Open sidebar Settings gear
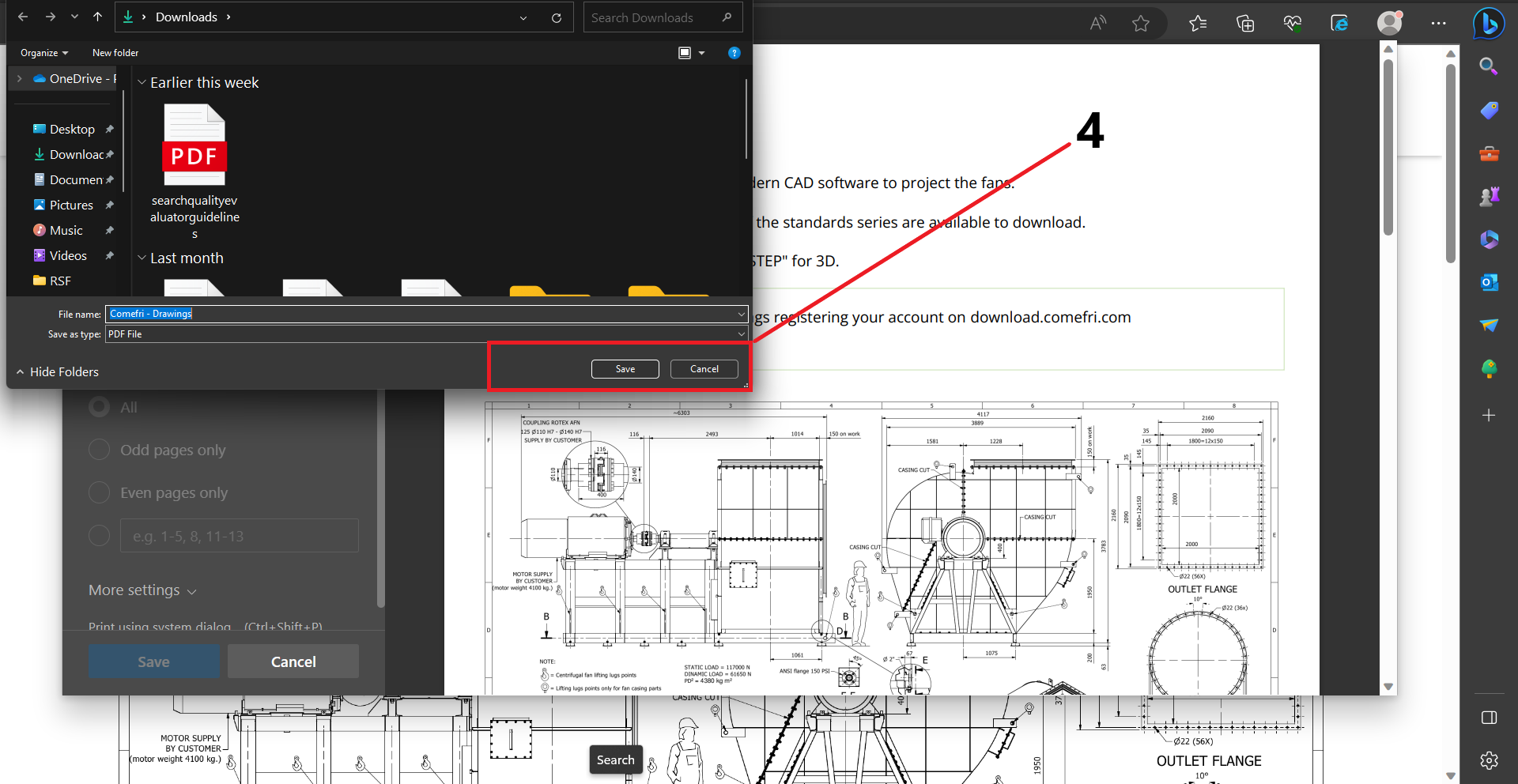Viewport: 1518px width, 784px height. click(x=1489, y=760)
